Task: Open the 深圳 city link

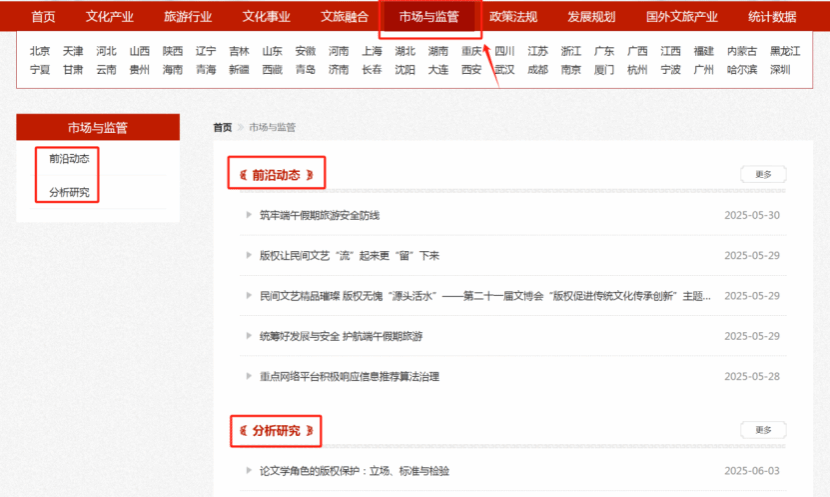Action: click(780, 70)
